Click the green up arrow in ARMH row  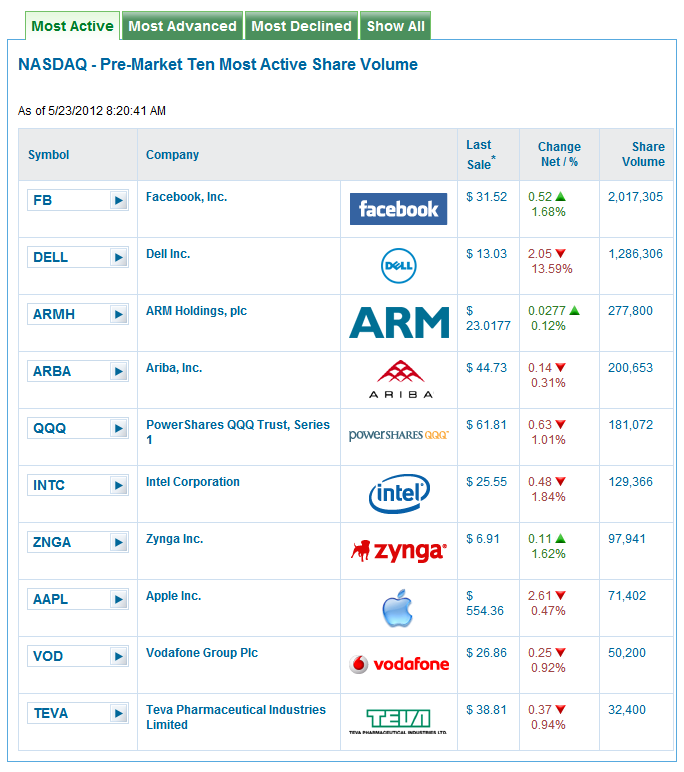(x=575, y=311)
